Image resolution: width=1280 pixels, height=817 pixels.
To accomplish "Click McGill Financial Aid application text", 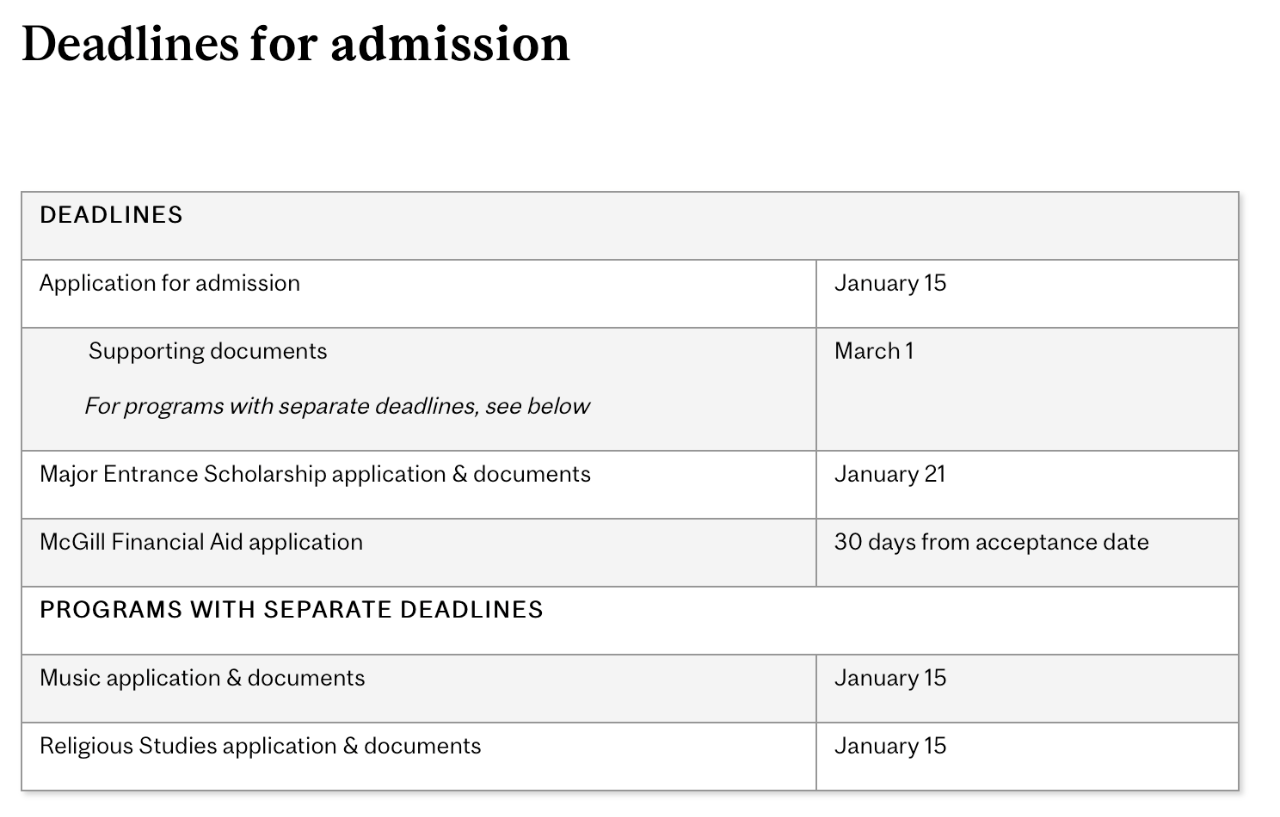I will point(201,542).
